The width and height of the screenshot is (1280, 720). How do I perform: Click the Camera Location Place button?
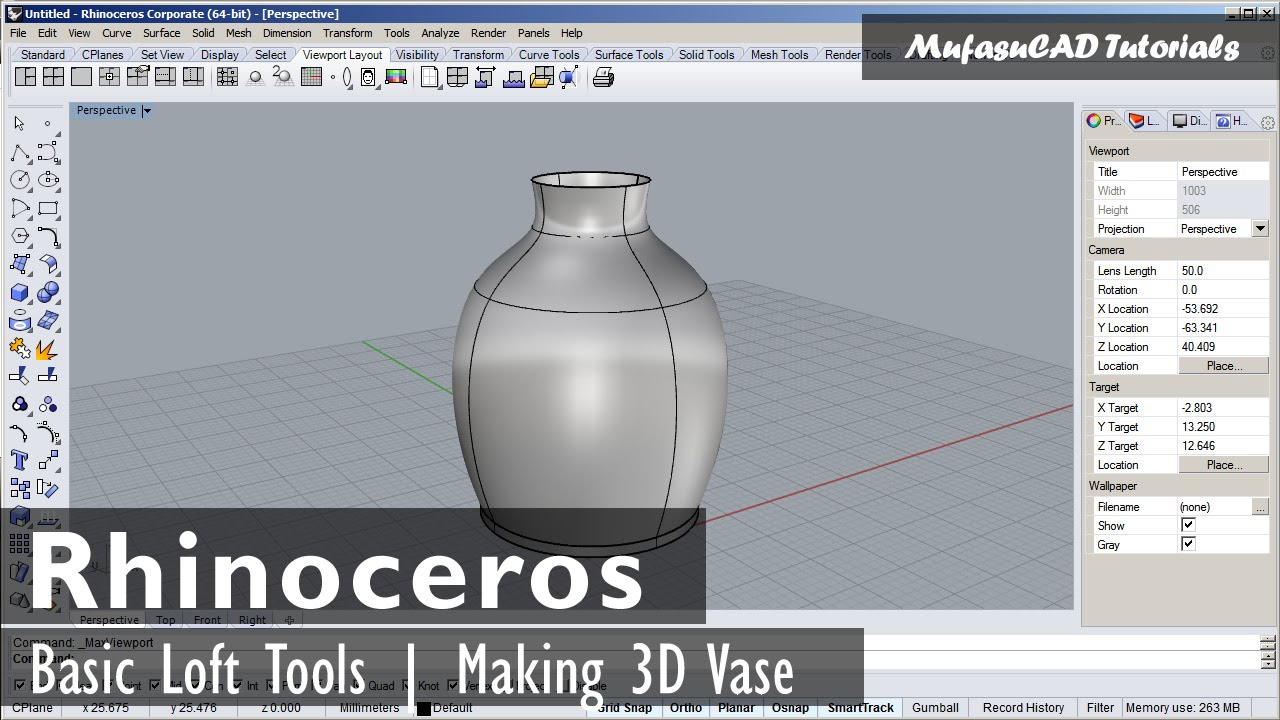(x=1224, y=365)
